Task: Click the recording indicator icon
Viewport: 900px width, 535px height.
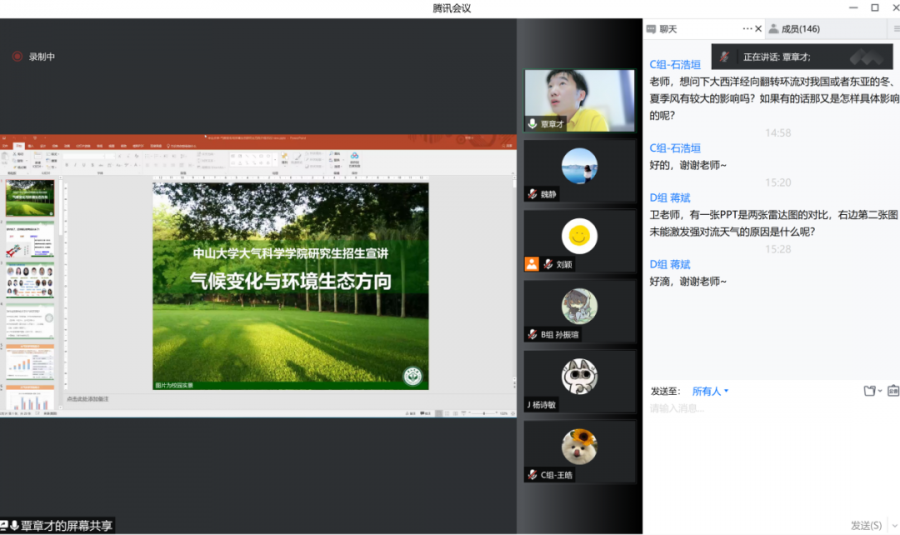Action: click(x=16, y=57)
